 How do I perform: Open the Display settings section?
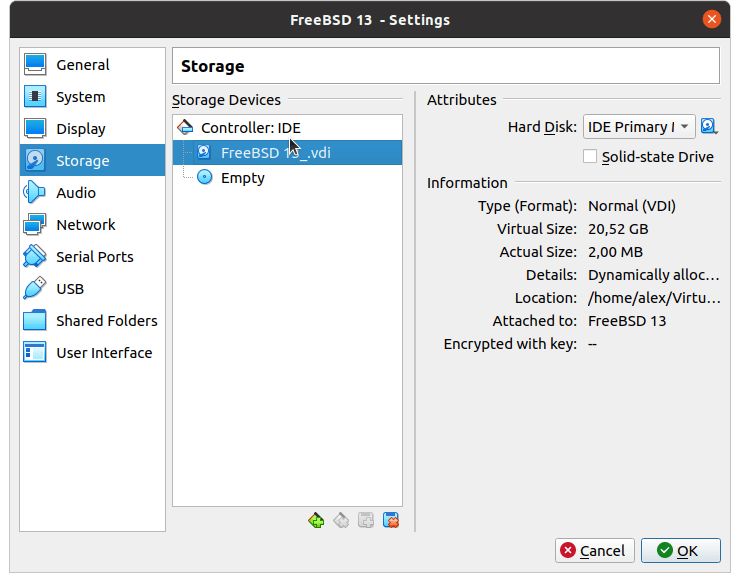(92, 129)
